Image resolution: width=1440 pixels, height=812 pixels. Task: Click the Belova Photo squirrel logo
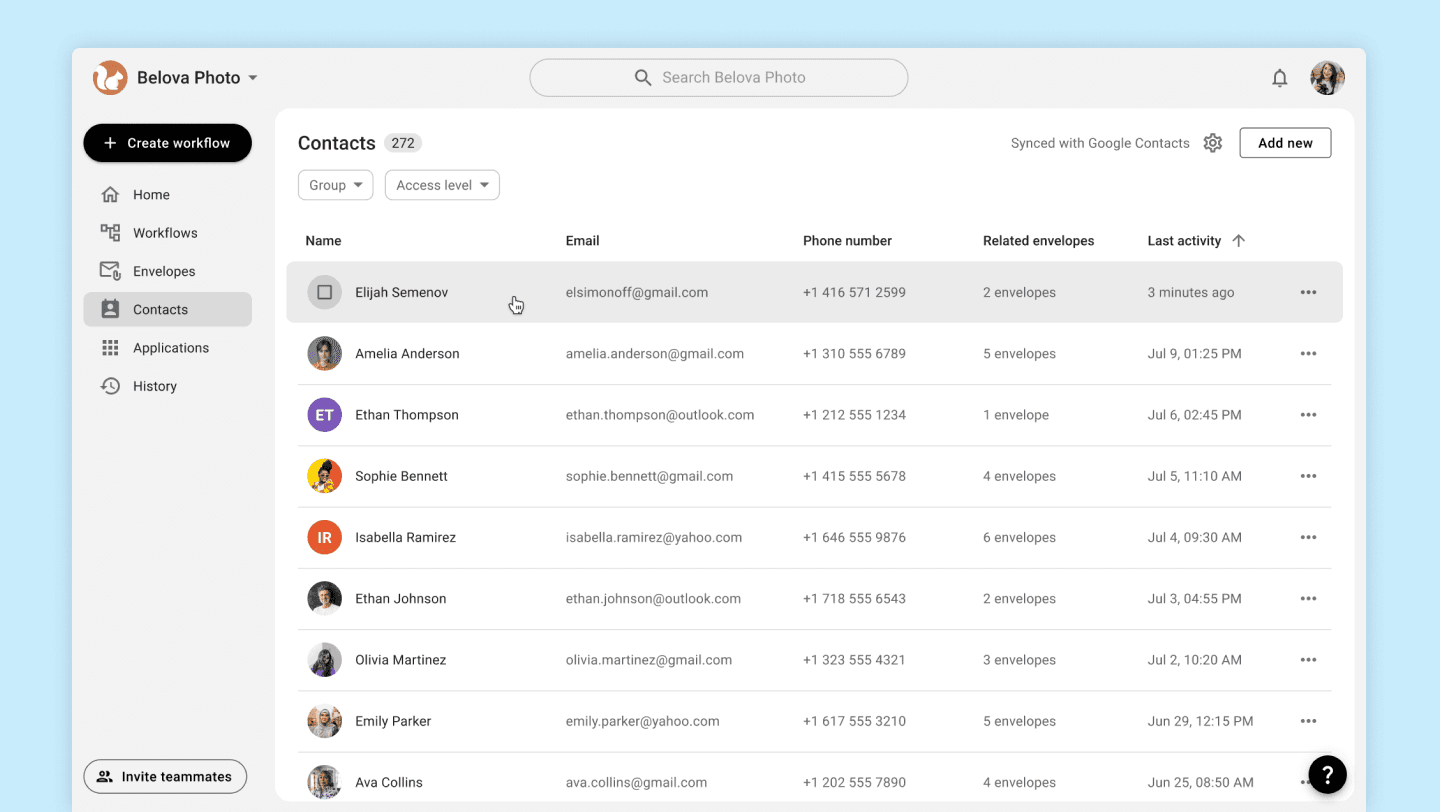(110, 78)
